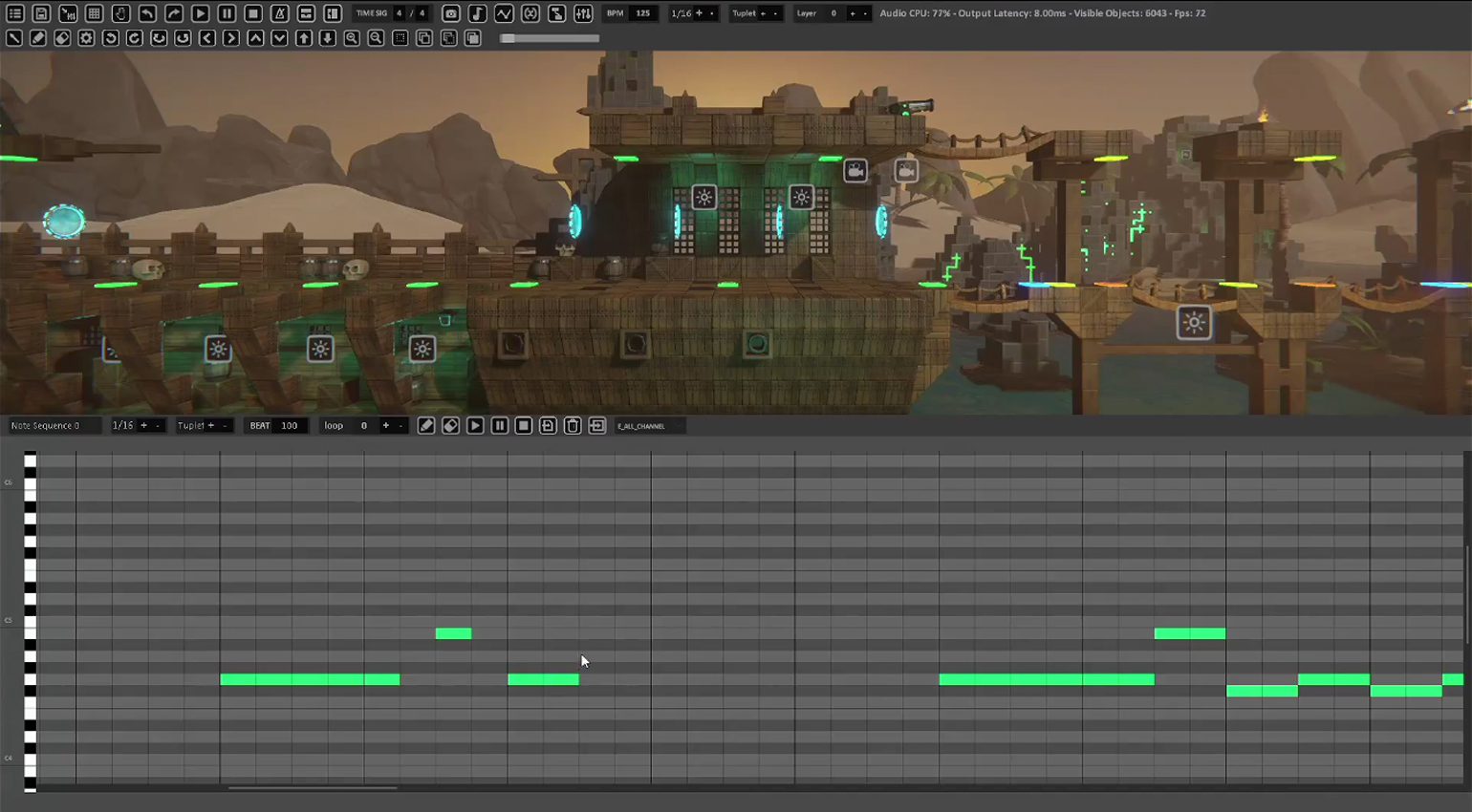Screen dimensions: 1472x812
Task: Open the settings gear in the second toolbar row
Action: (86, 38)
